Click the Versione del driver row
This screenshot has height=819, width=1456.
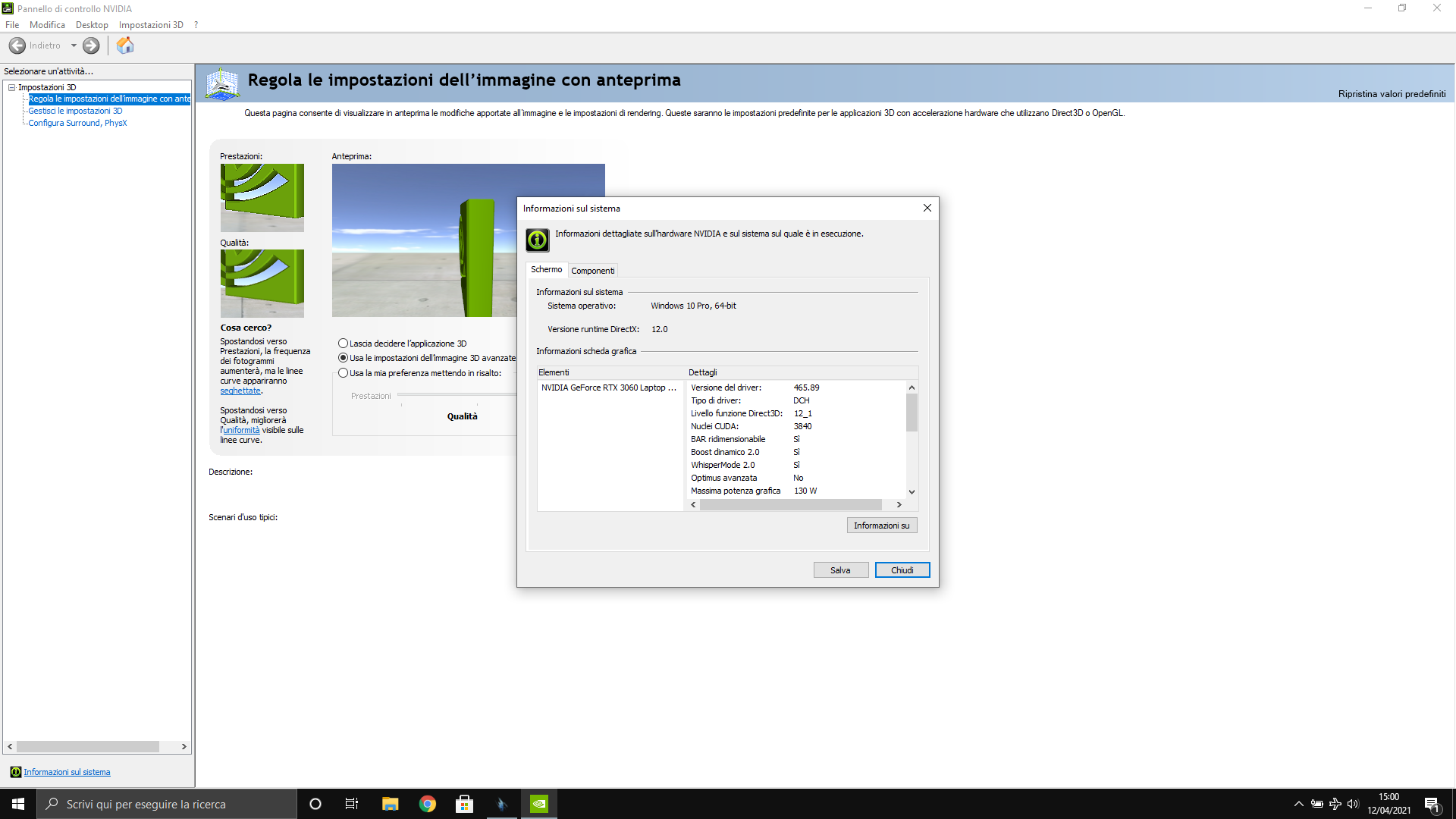[x=796, y=388]
